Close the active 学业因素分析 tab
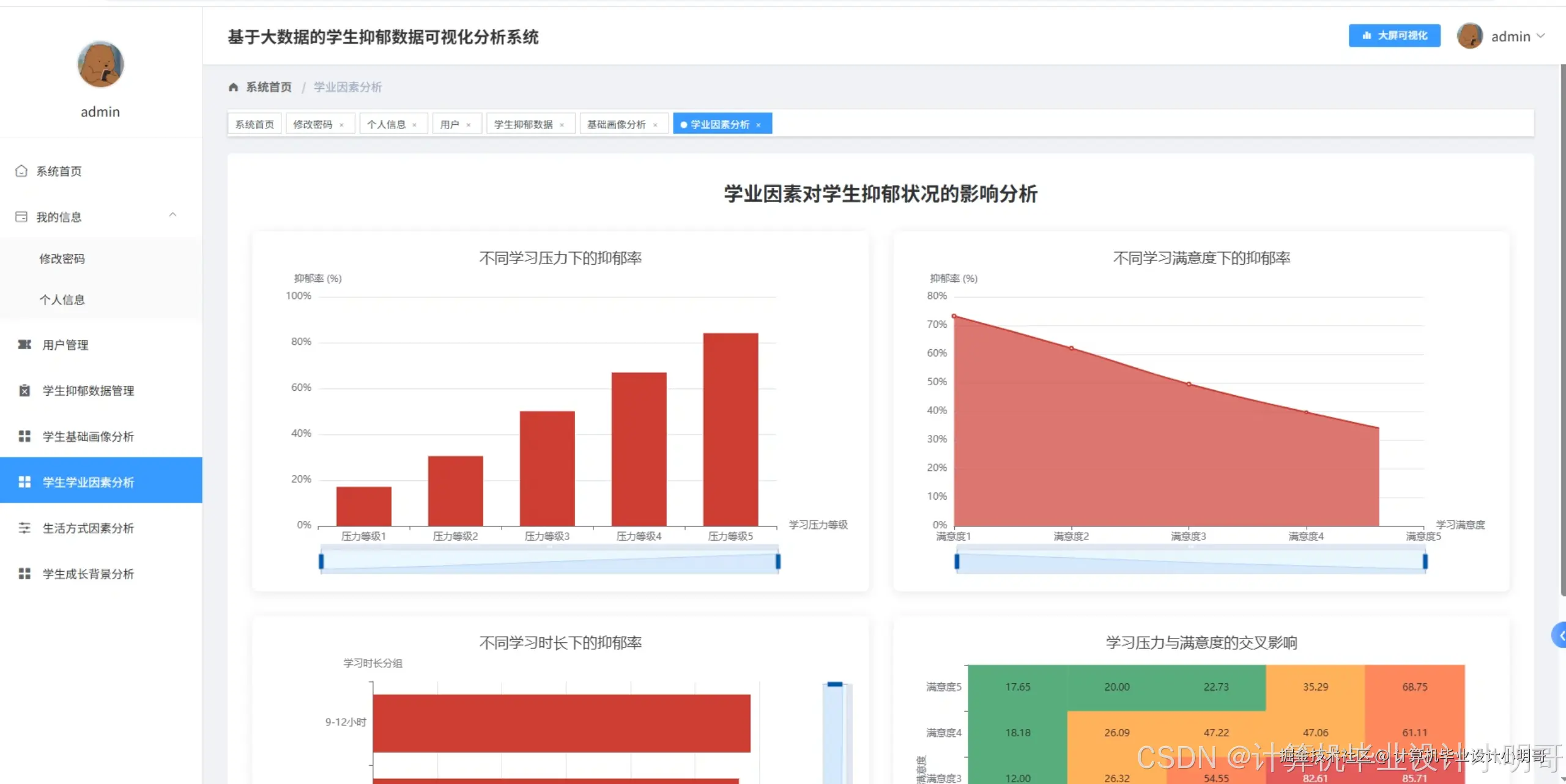Image resolution: width=1566 pixels, height=784 pixels. pyautogui.click(x=759, y=125)
